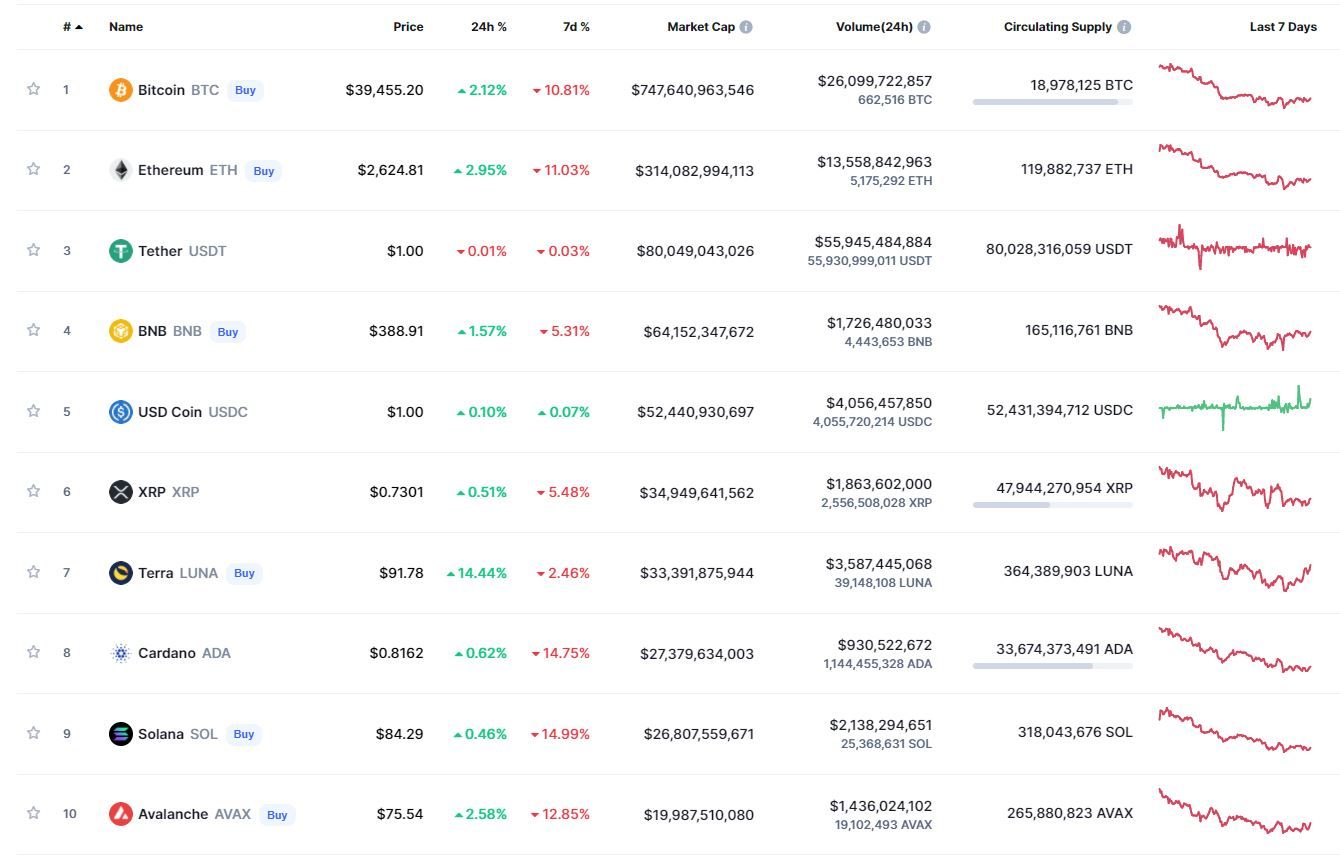Open the Circulating Supply info icon
The height and width of the screenshot is (860, 1340).
click(x=1124, y=27)
